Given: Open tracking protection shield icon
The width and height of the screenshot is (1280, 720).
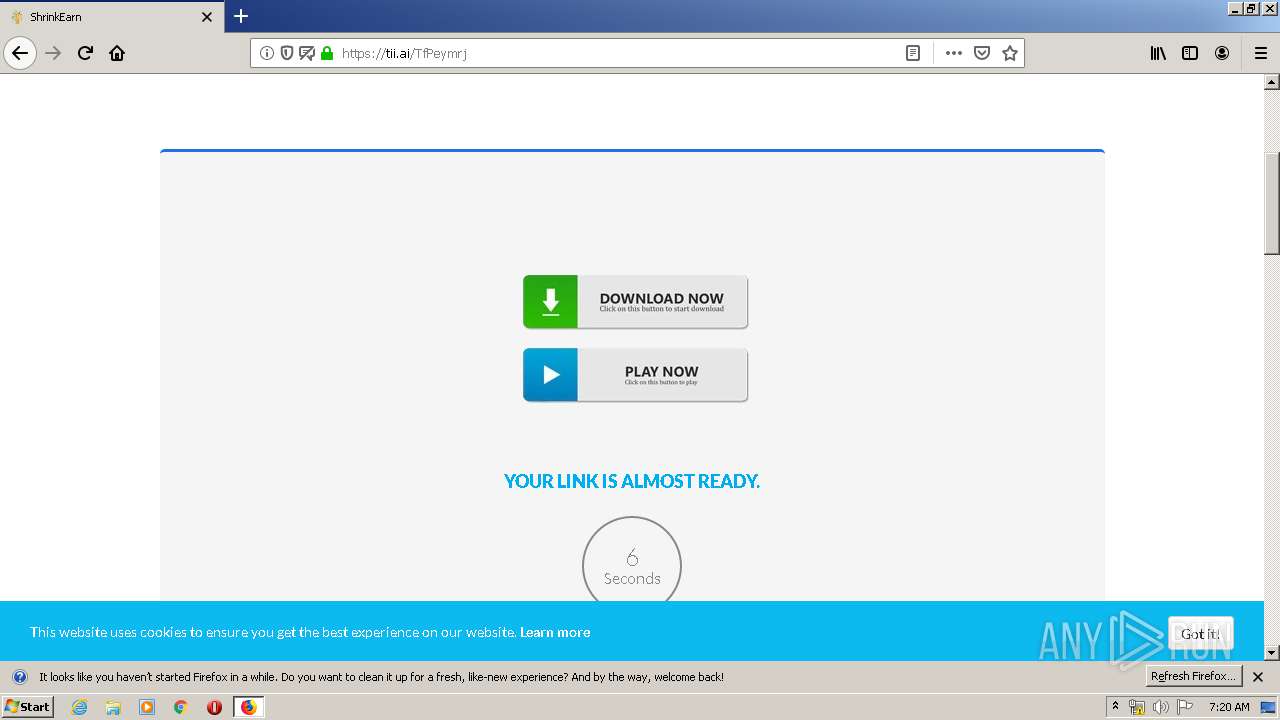Looking at the screenshot, I should click(x=287, y=53).
